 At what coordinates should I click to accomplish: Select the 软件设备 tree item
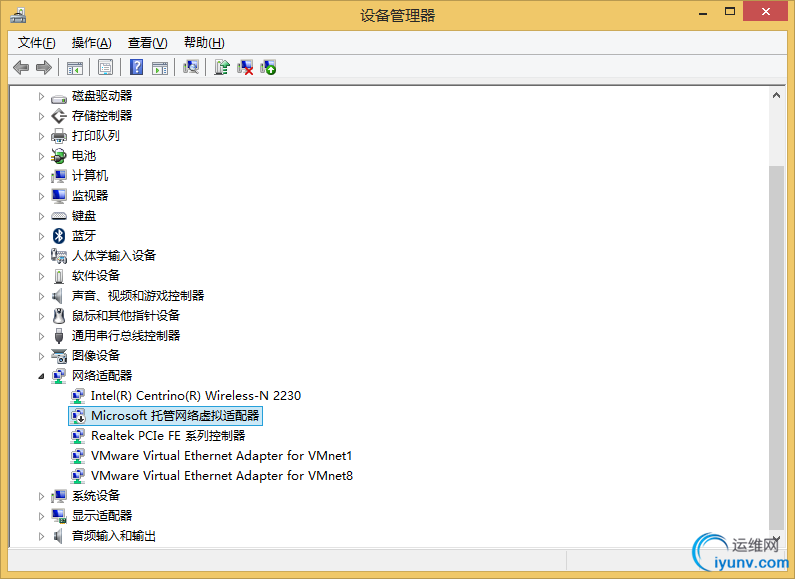point(96,276)
